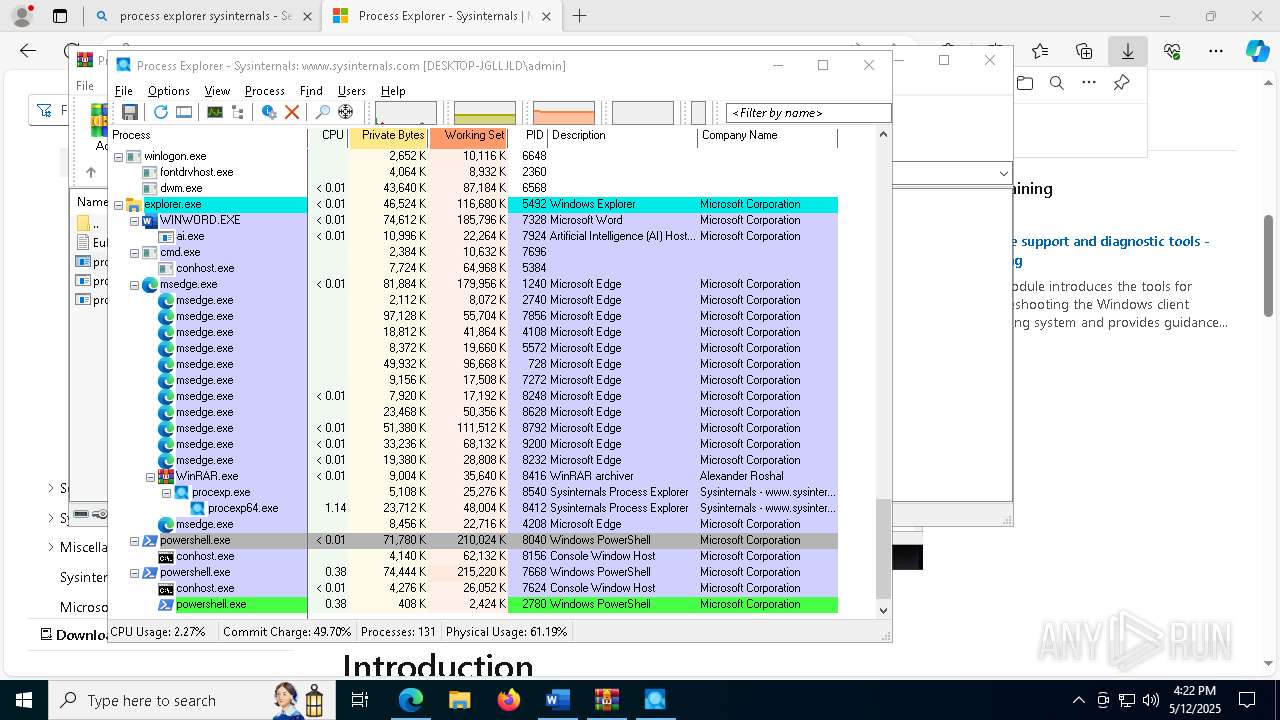Collapse the explorer.exe tree node
The width and height of the screenshot is (1280, 720).
[x=118, y=204]
